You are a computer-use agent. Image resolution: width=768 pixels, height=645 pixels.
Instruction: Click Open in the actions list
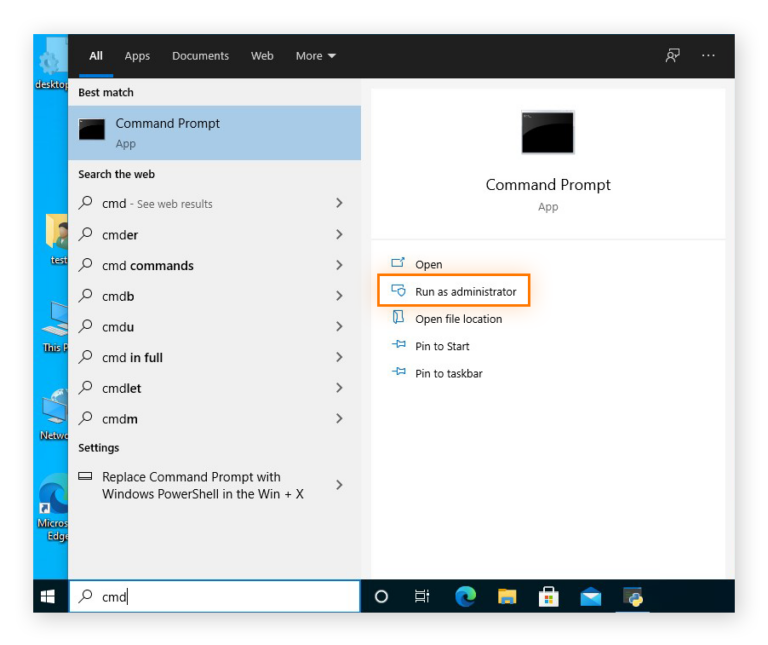click(429, 264)
